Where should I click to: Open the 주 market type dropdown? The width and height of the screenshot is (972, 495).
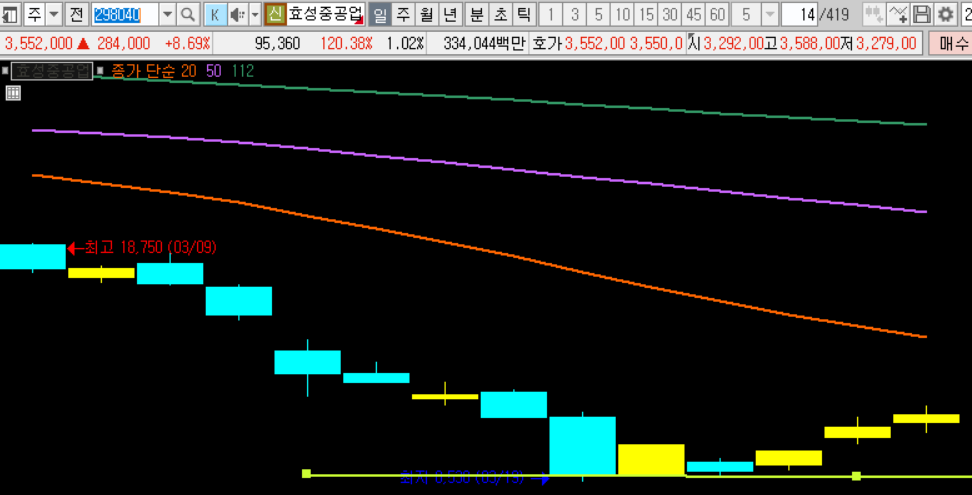tap(53, 14)
